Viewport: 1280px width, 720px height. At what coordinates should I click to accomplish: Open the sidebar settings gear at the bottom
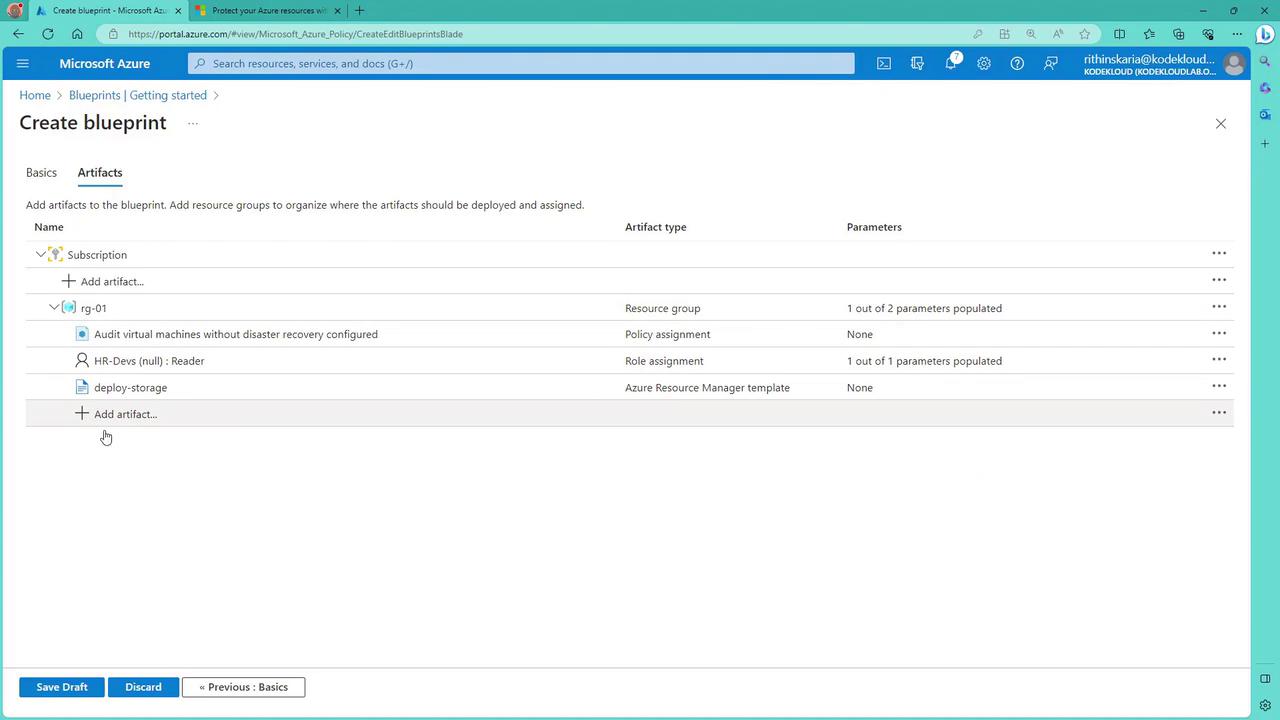pyautogui.click(x=1265, y=705)
